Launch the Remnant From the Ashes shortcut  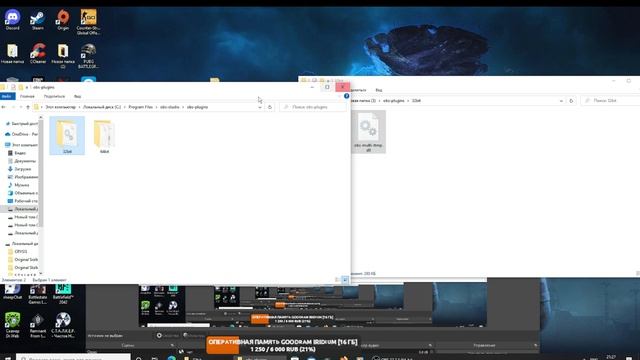38,325
